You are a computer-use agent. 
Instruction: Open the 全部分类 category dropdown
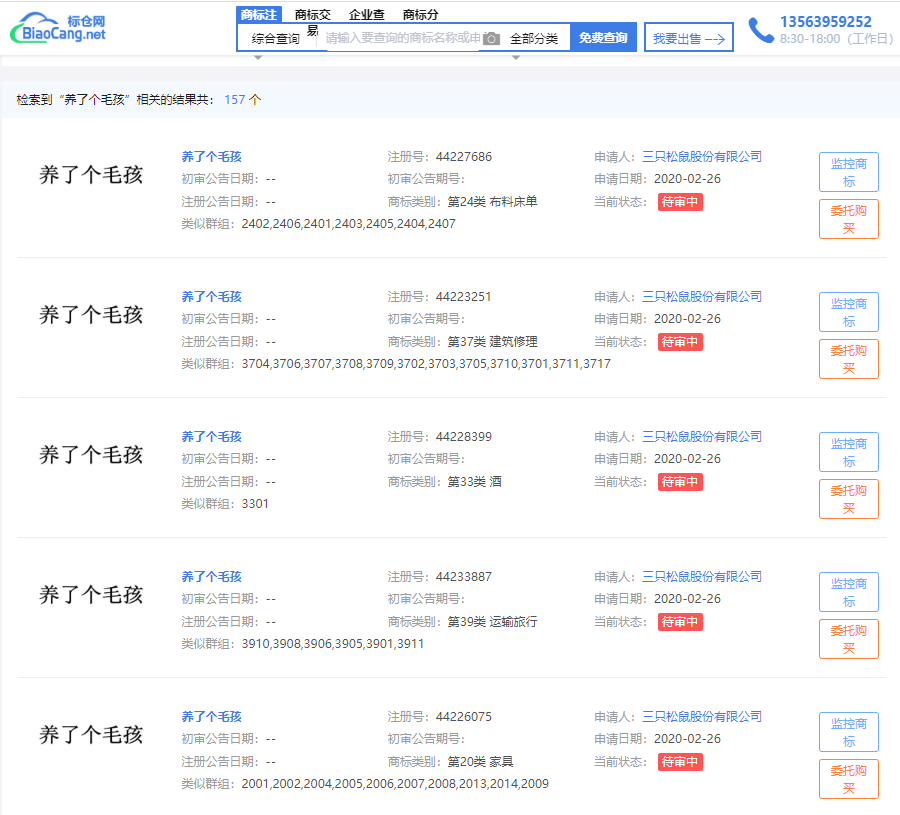[x=534, y=38]
